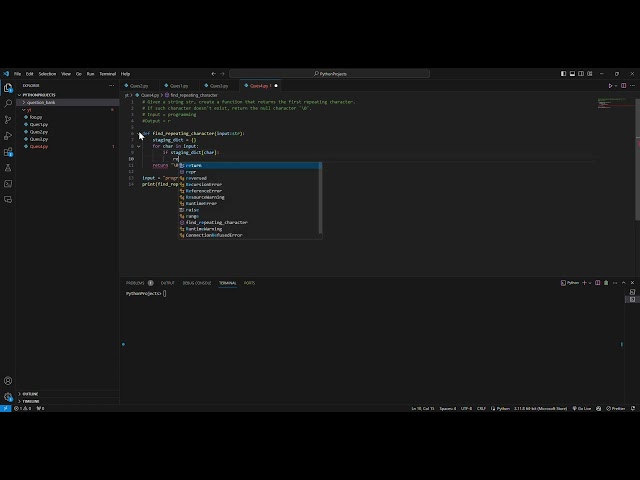The width and height of the screenshot is (640, 480).
Task: Collapse the for loop fold arrow at line 8
Action: tap(139, 146)
